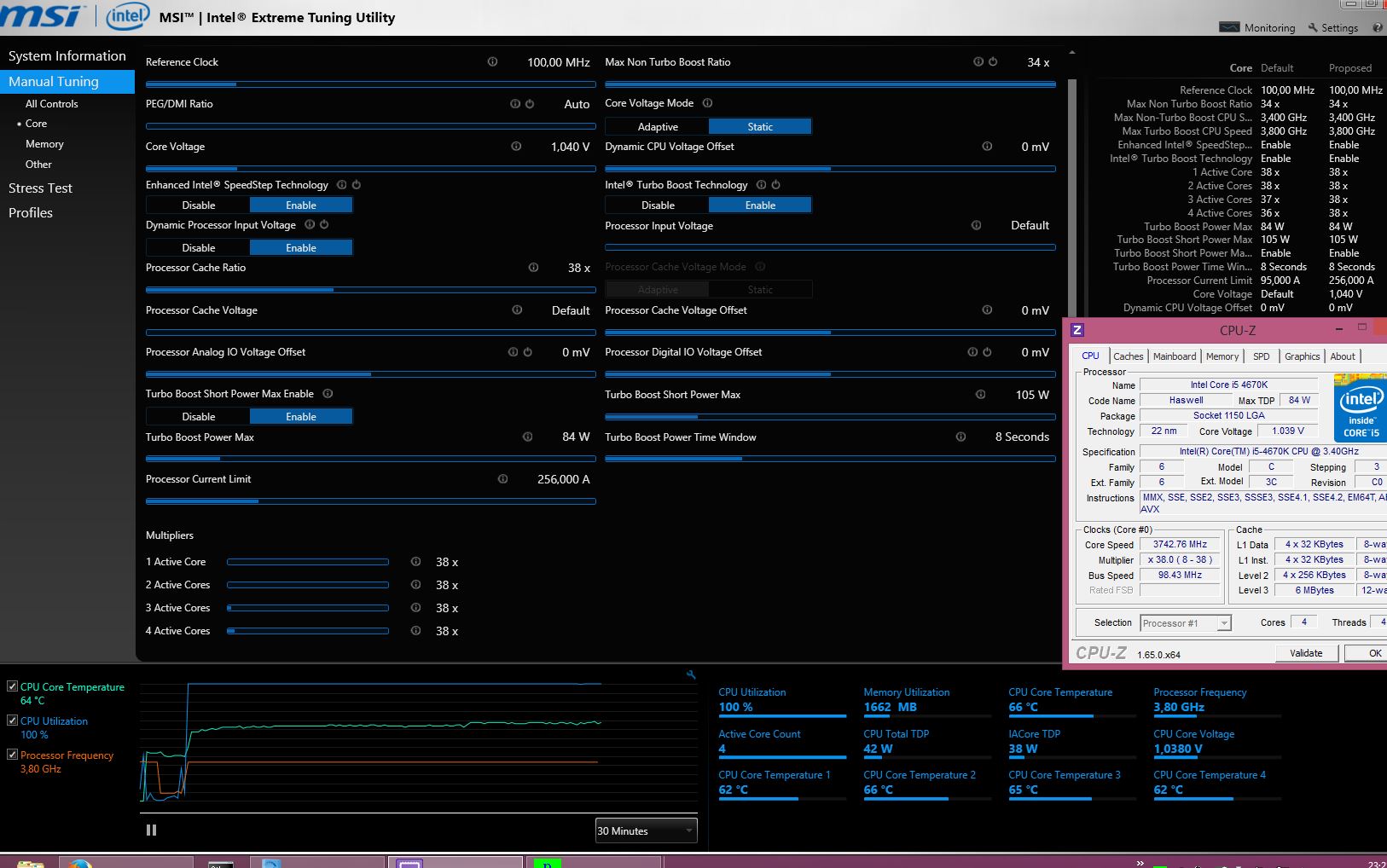Open graph settings with the wrench icon
The width and height of the screenshot is (1387, 868).
(x=691, y=674)
